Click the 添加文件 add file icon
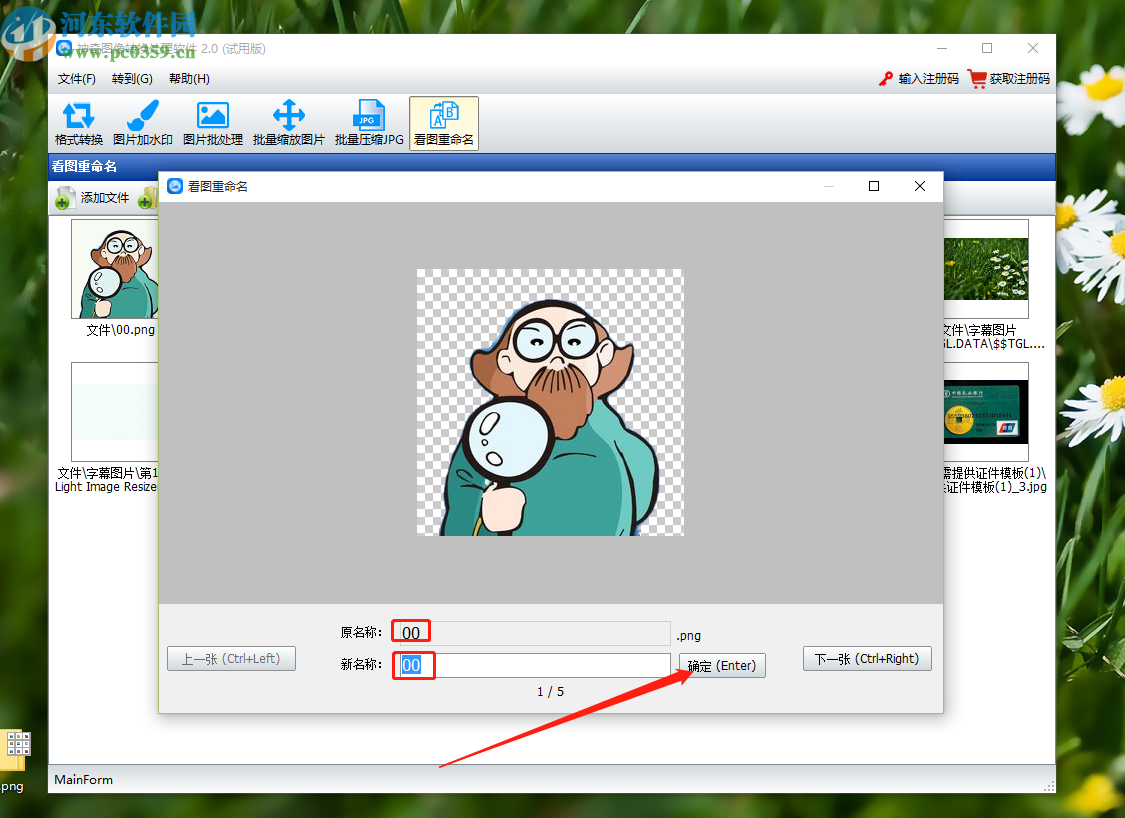1125x818 pixels. coord(65,198)
